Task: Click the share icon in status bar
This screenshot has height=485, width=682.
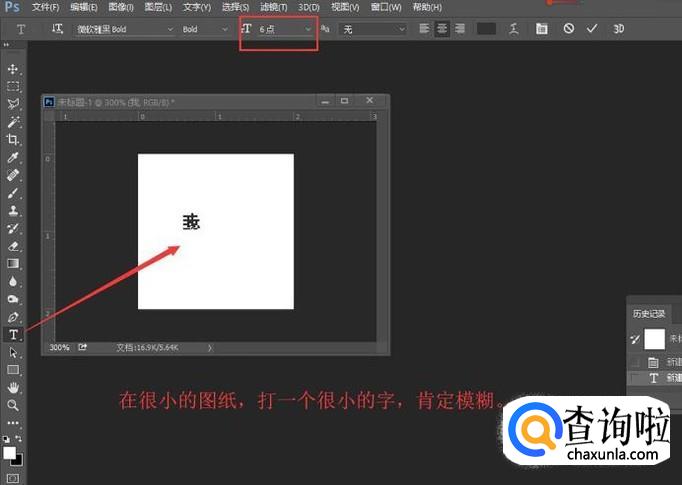Action: (83, 347)
